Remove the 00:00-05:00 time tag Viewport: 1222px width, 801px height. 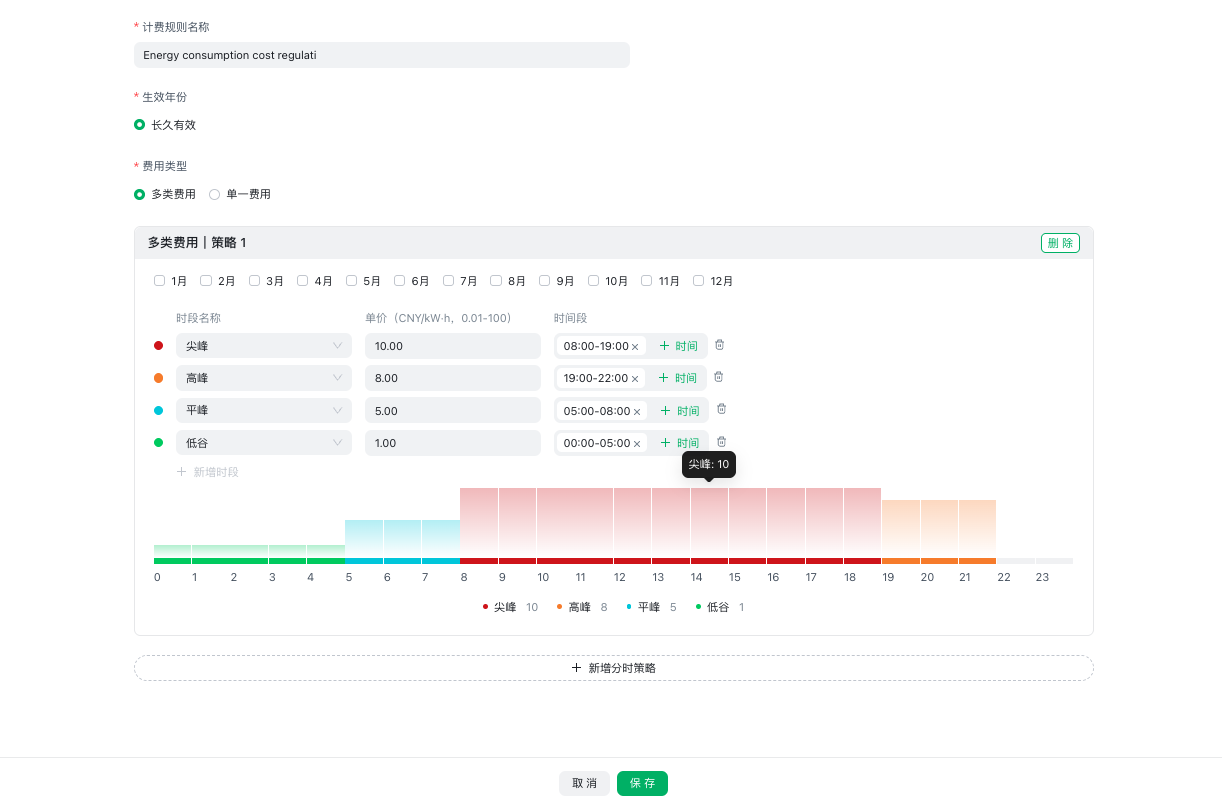click(637, 443)
